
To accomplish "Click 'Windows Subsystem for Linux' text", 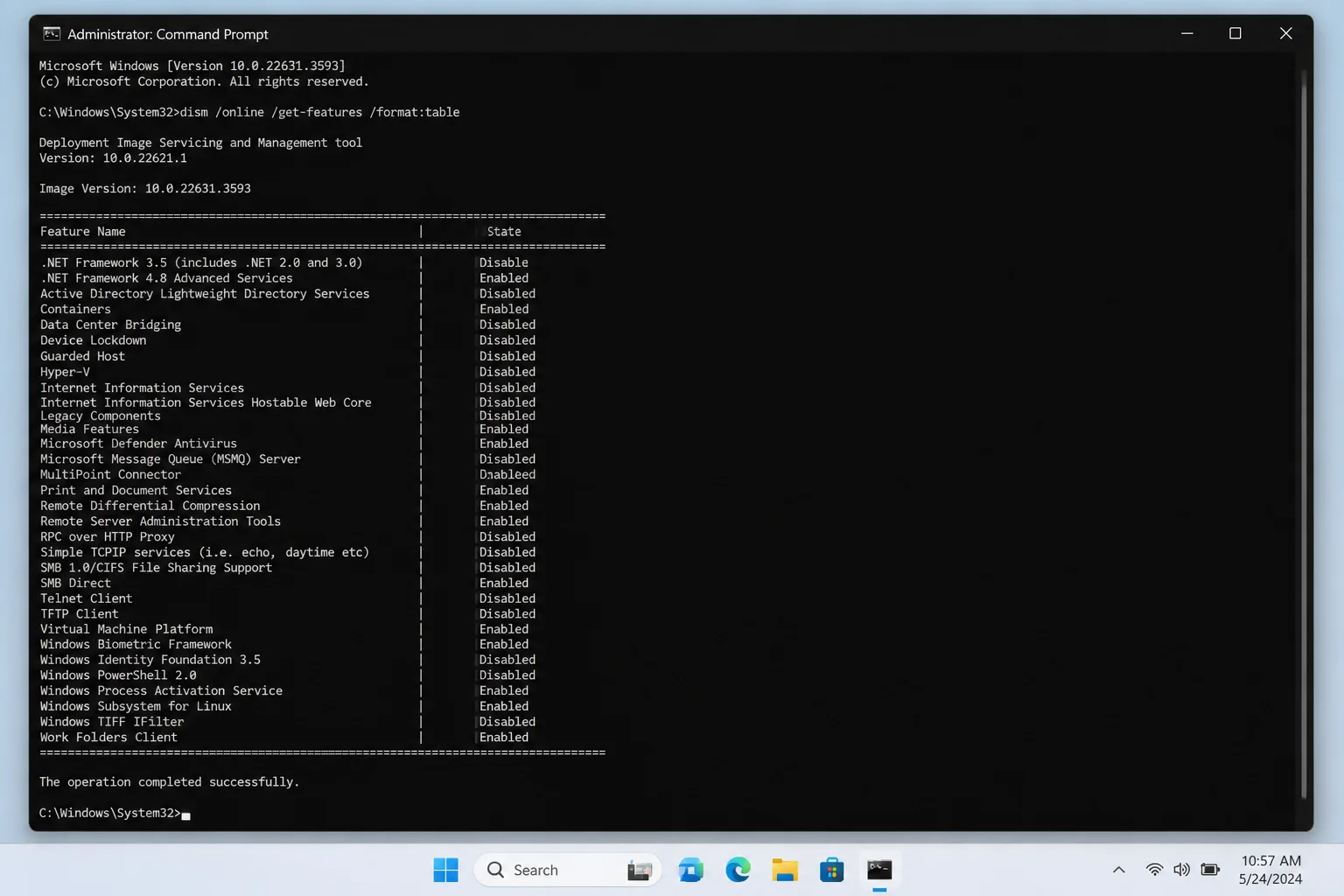I will point(136,706).
